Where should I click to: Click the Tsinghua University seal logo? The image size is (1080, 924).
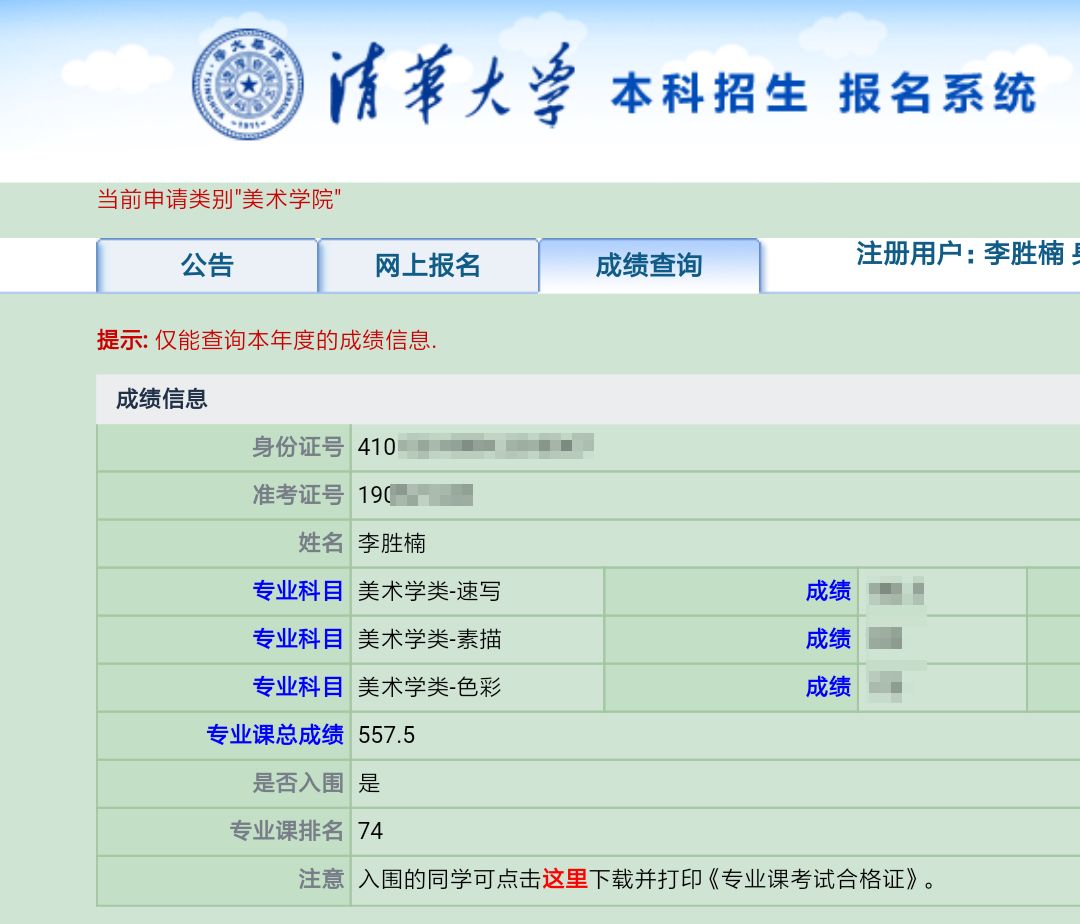[x=248, y=84]
